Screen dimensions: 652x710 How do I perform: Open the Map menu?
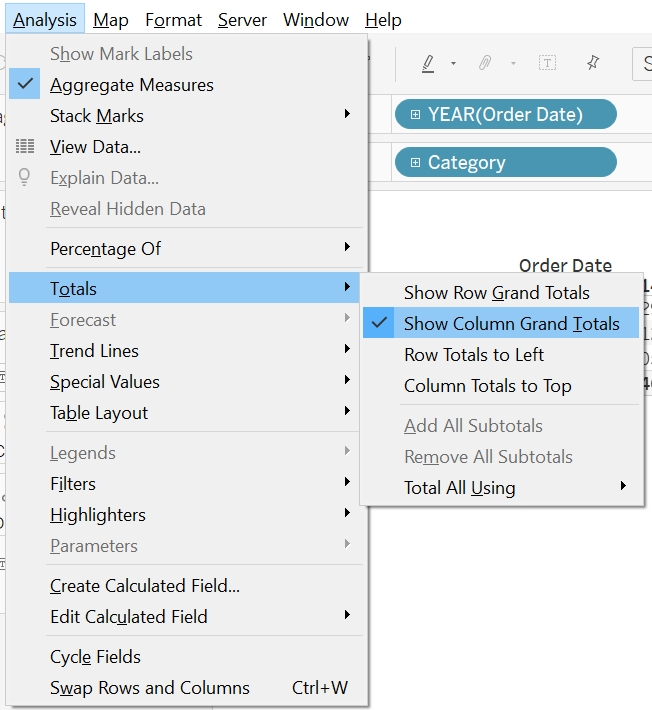click(110, 20)
